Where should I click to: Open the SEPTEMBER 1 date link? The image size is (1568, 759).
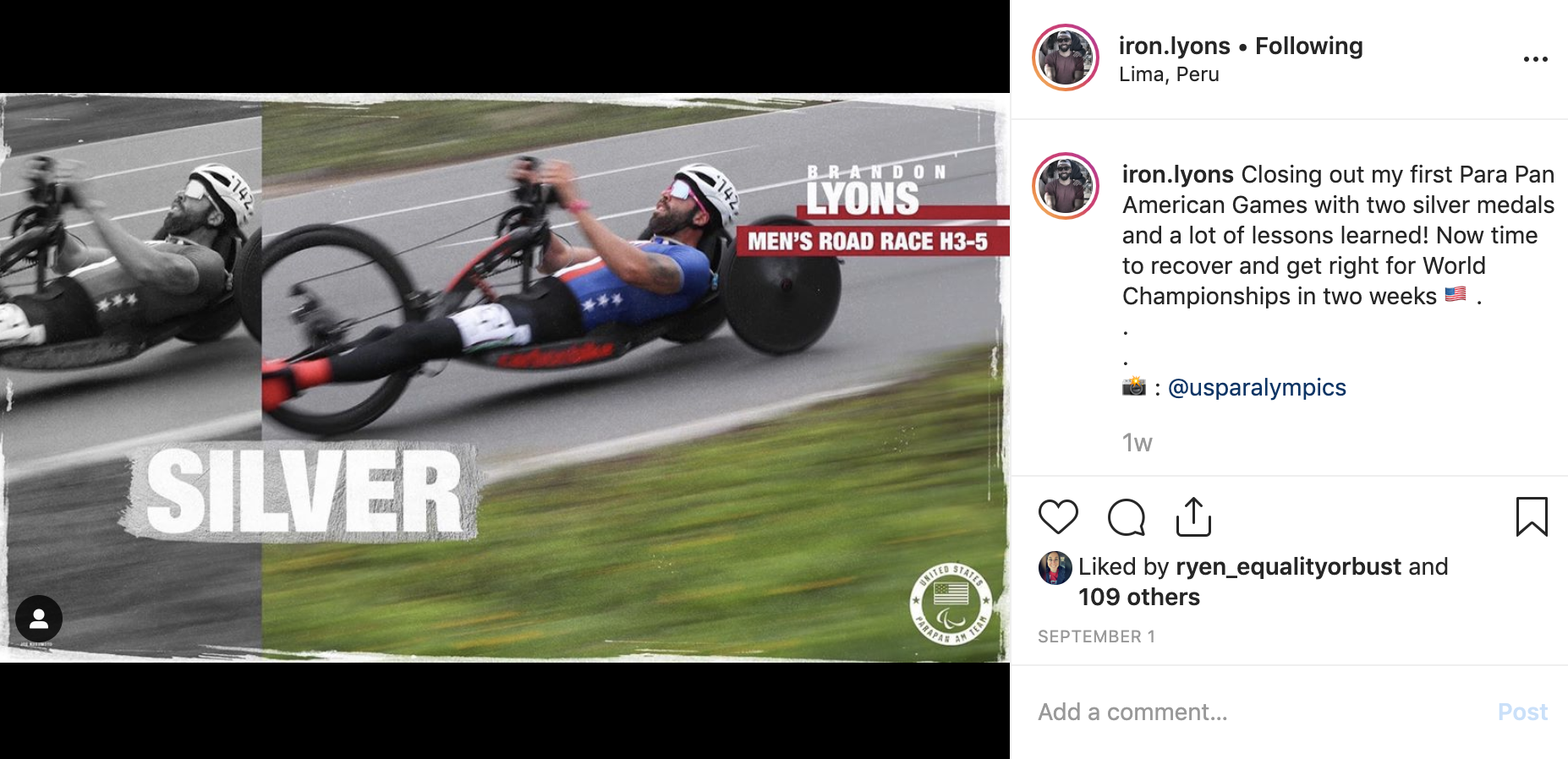point(1096,636)
